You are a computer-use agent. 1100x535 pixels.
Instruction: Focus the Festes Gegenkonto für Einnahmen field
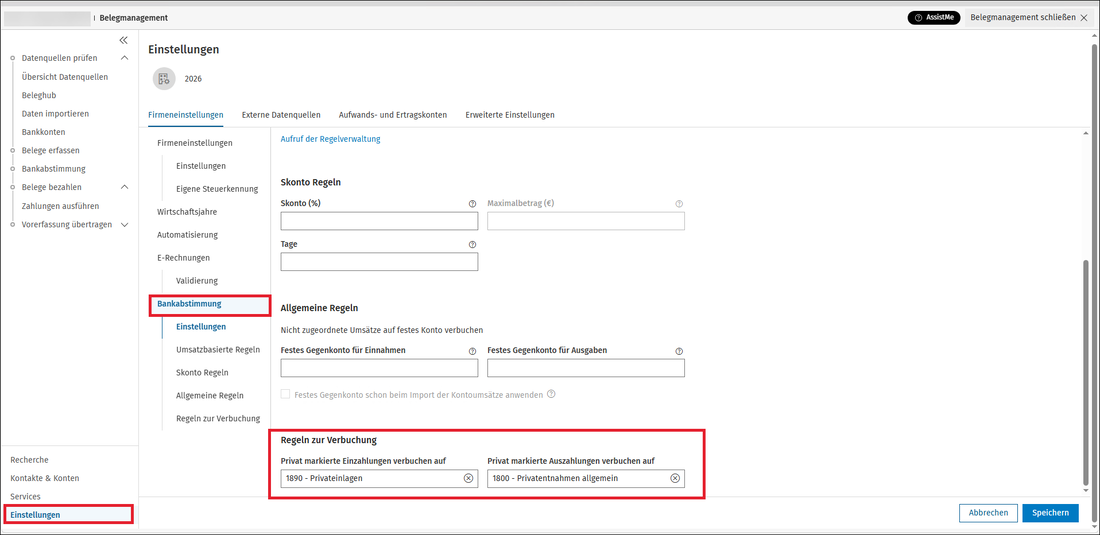tap(380, 368)
